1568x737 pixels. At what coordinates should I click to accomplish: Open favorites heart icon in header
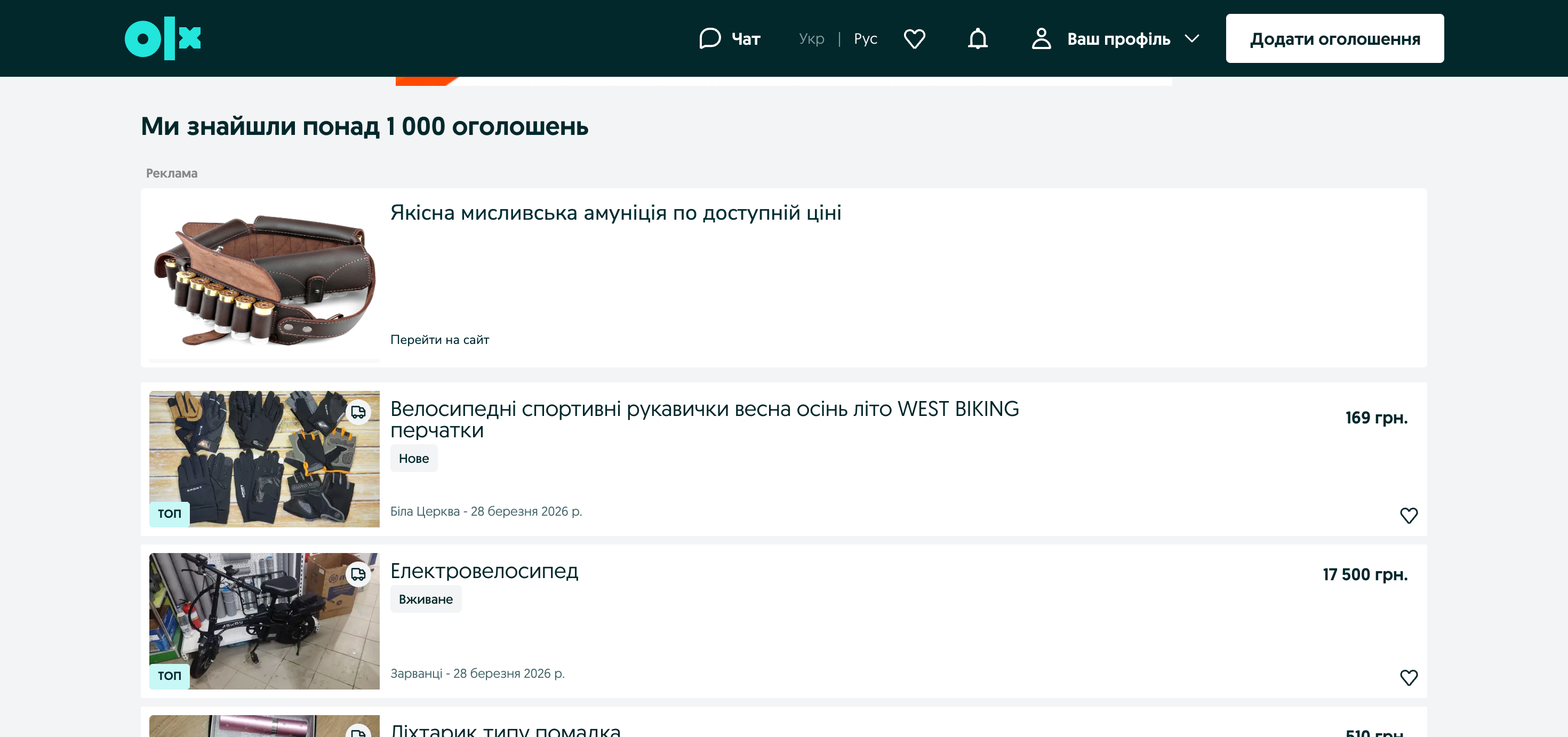[914, 38]
